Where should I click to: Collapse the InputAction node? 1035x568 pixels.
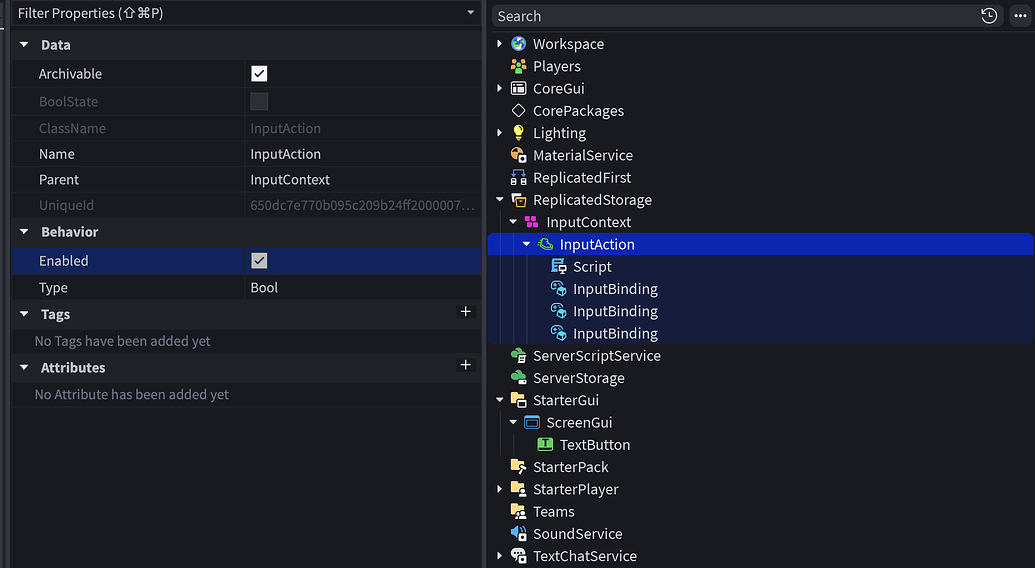click(526, 244)
